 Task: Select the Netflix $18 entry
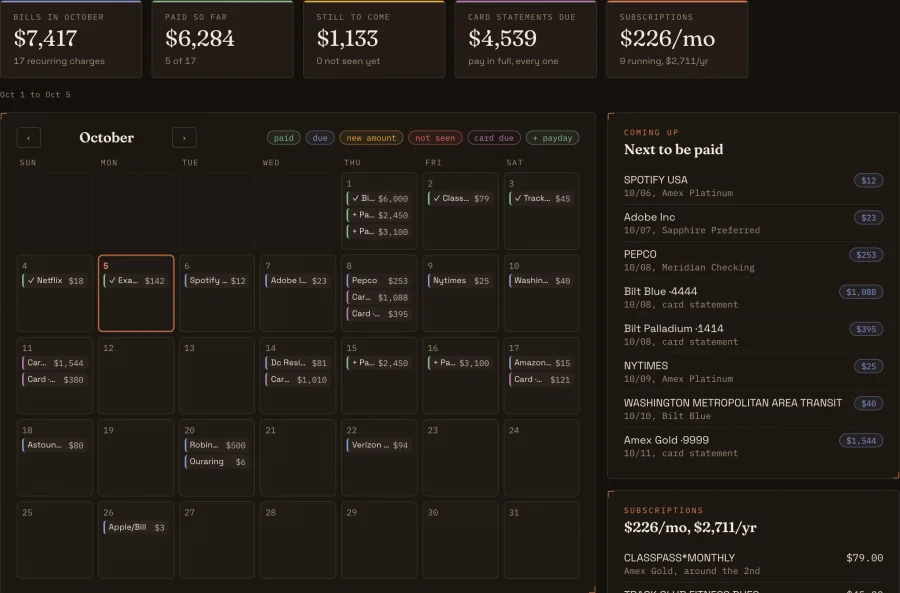coord(55,281)
